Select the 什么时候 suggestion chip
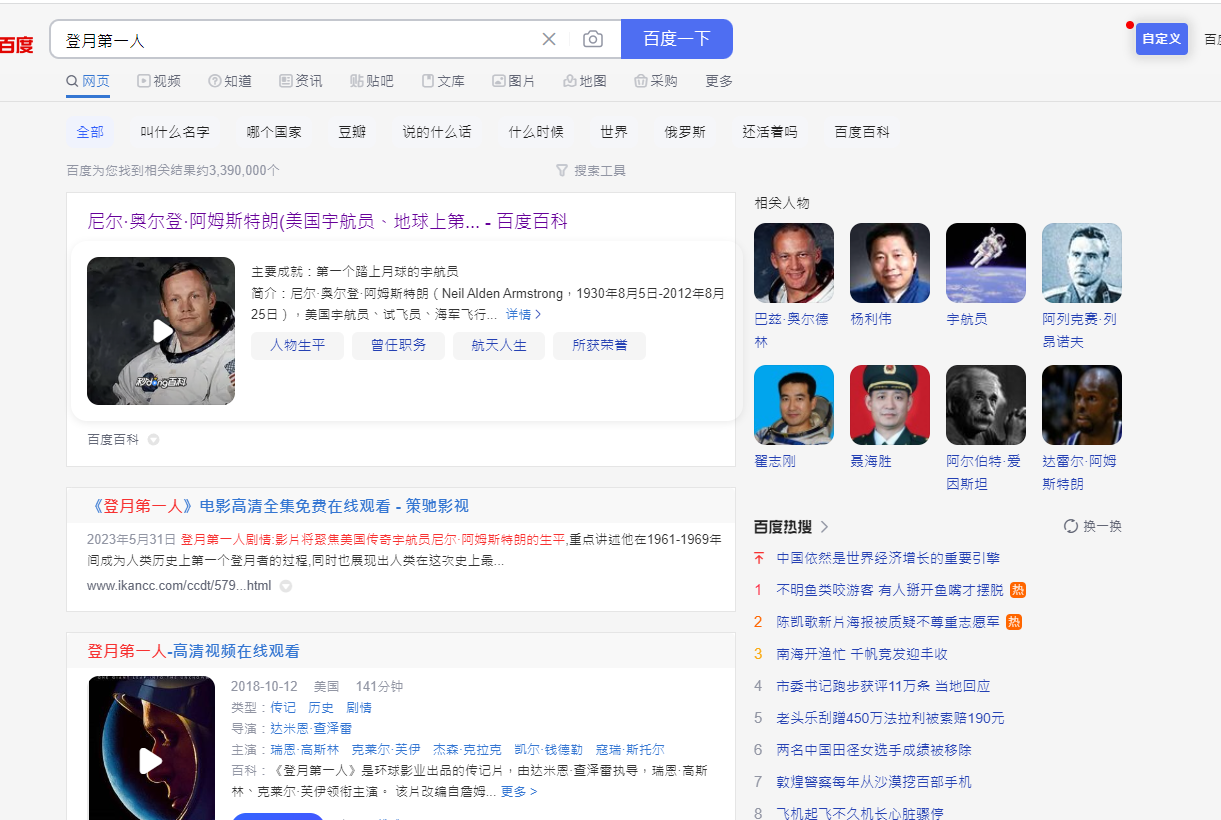The image size is (1221, 820). [x=536, y=132]
